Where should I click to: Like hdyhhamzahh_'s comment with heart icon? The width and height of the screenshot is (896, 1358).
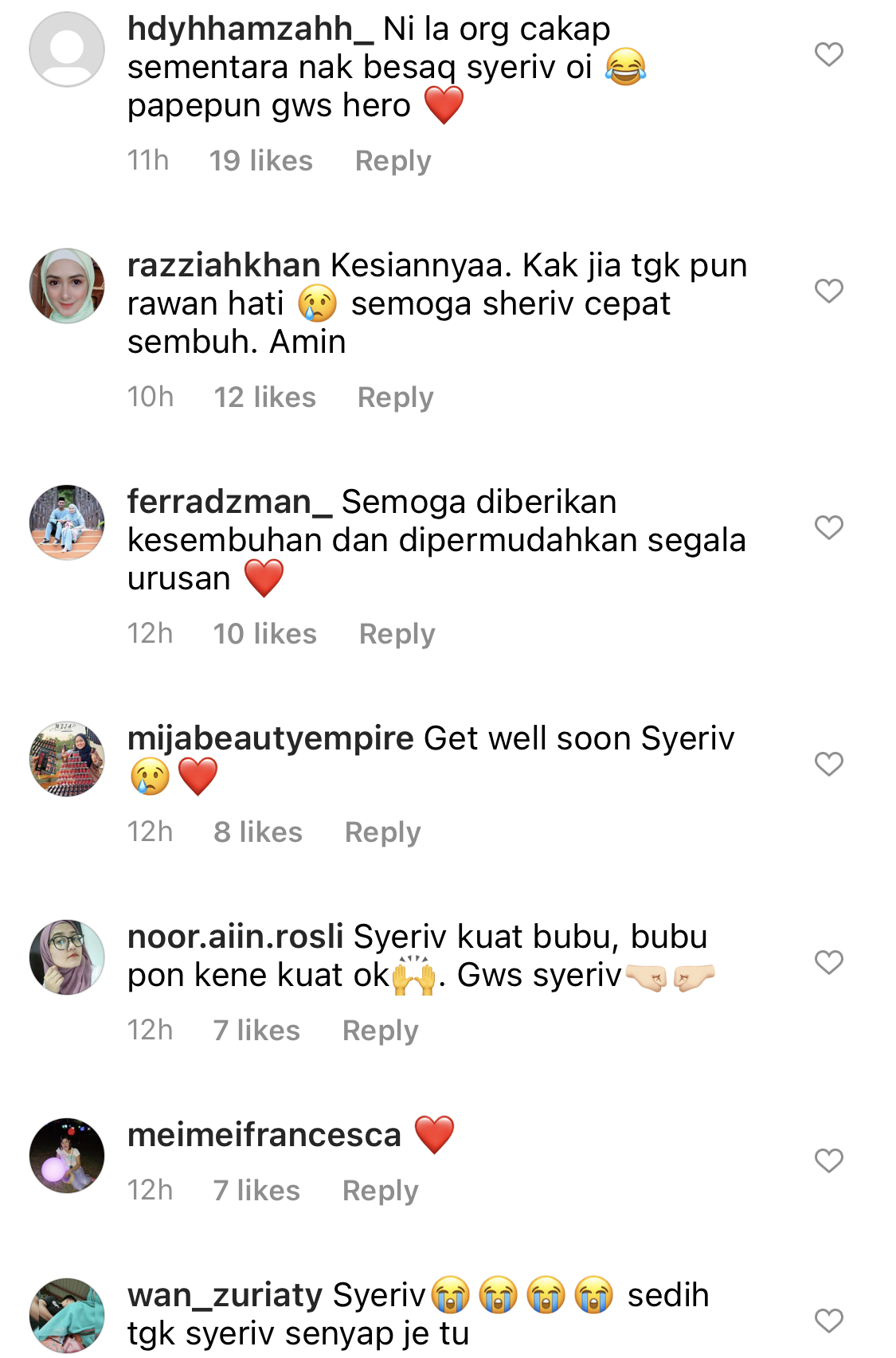828,54
